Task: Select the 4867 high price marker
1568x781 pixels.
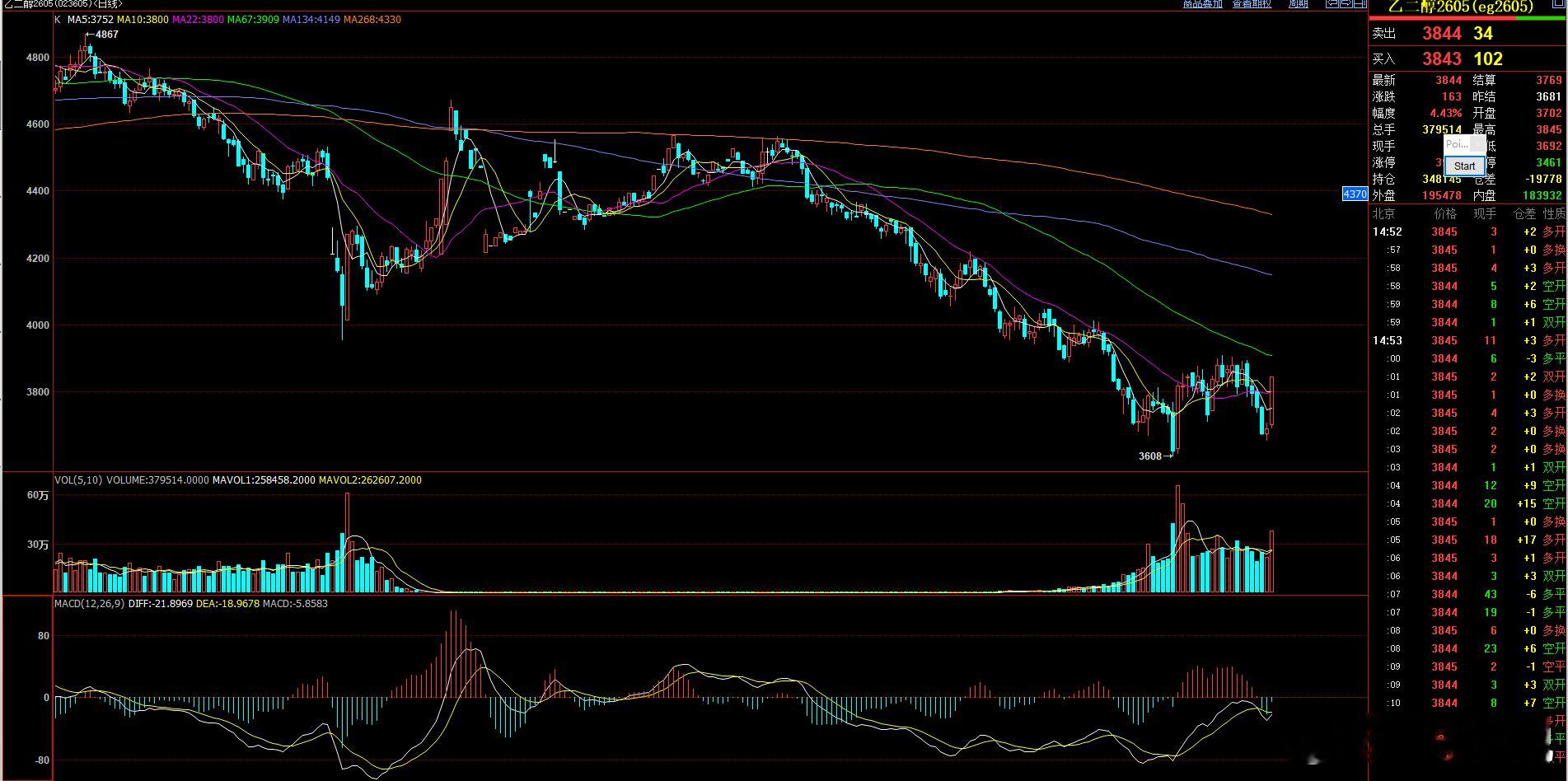Action: [102, 35]
